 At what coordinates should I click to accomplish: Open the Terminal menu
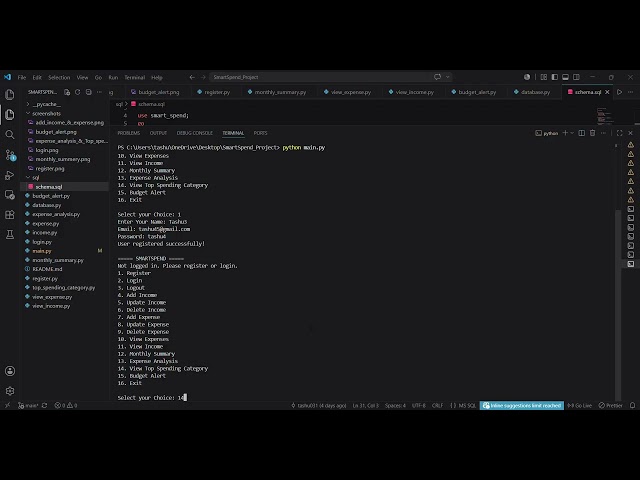click(135, 77)
